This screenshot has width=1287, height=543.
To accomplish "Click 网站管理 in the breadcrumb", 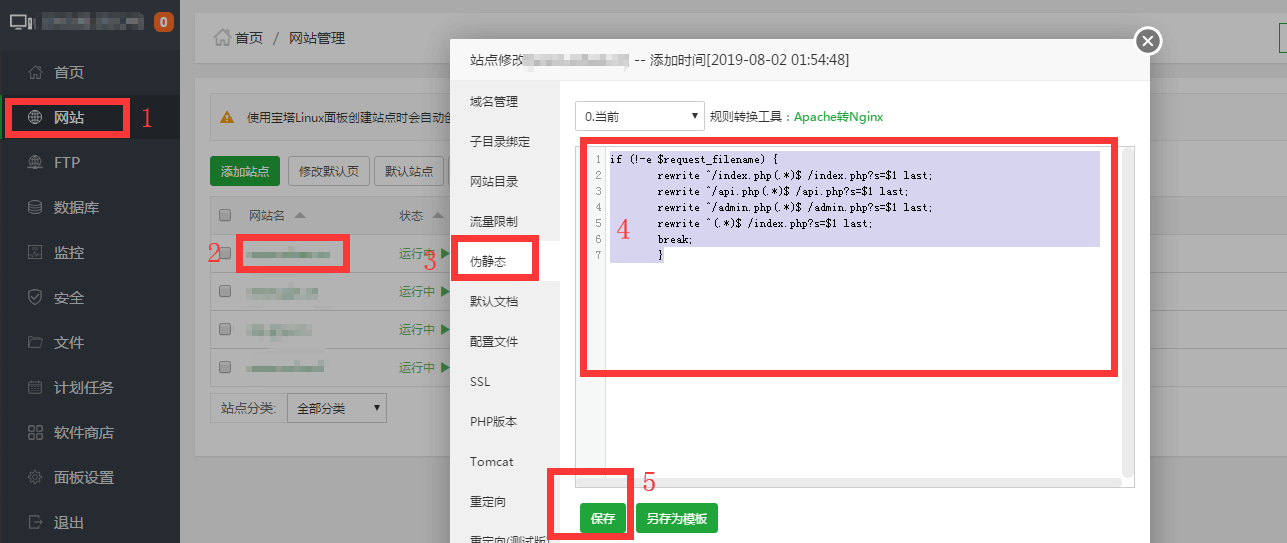I will click(x=317, y=38).
